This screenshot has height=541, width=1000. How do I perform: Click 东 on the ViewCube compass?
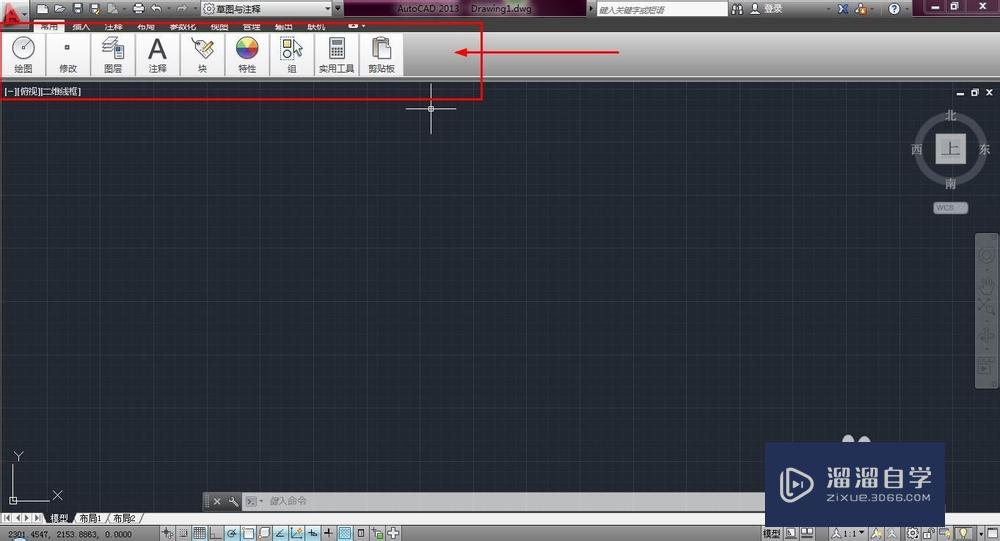[x=985, y=149]
